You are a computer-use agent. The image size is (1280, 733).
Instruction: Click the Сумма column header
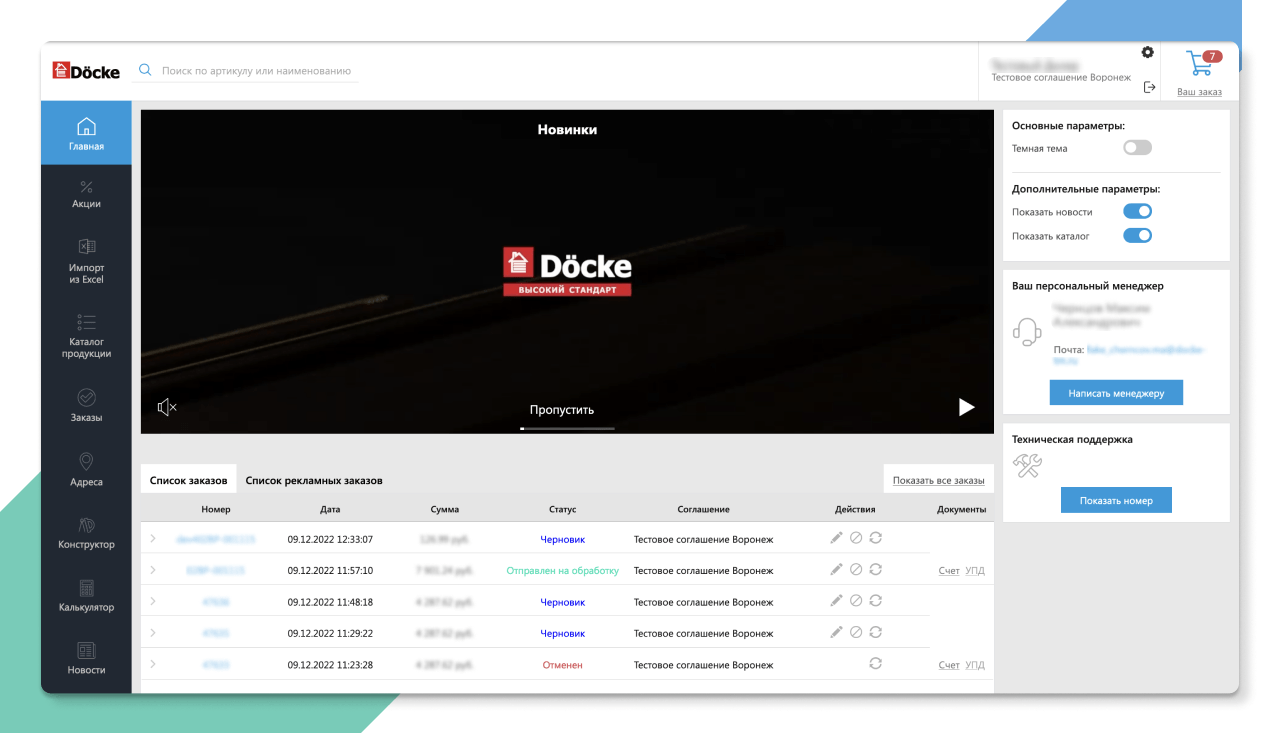(445, 509)
